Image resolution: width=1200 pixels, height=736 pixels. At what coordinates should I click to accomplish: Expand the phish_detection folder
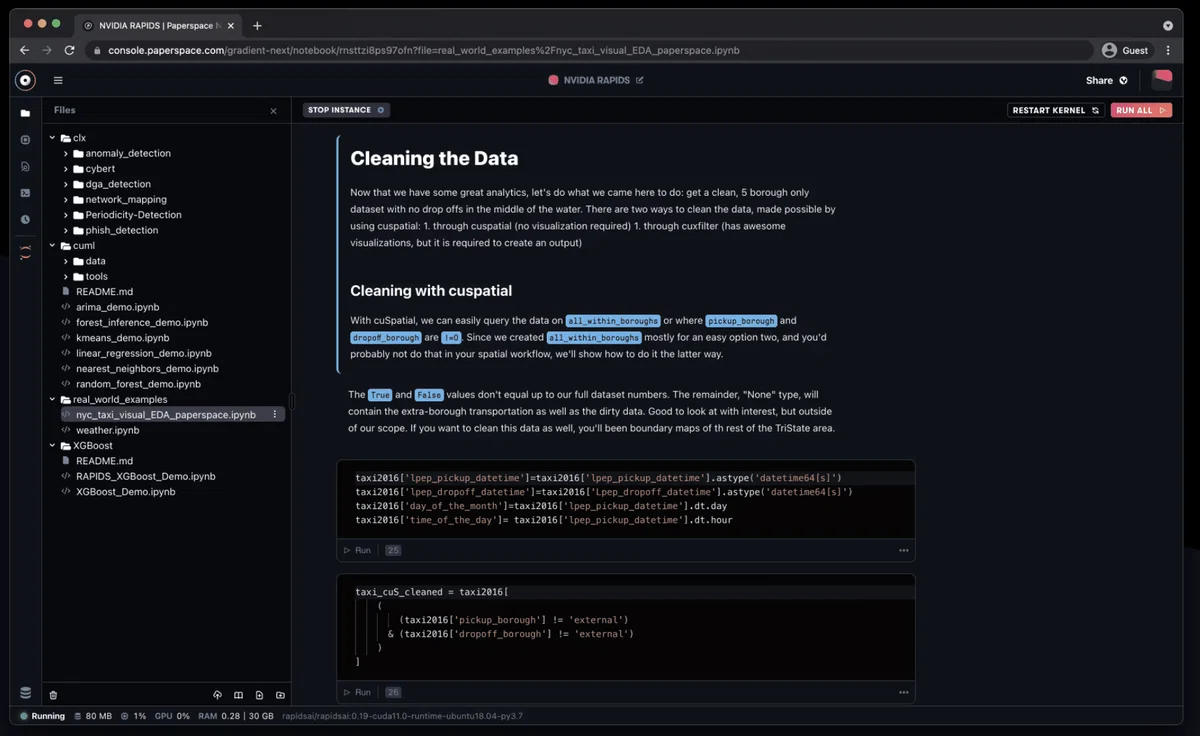(65, 230)
